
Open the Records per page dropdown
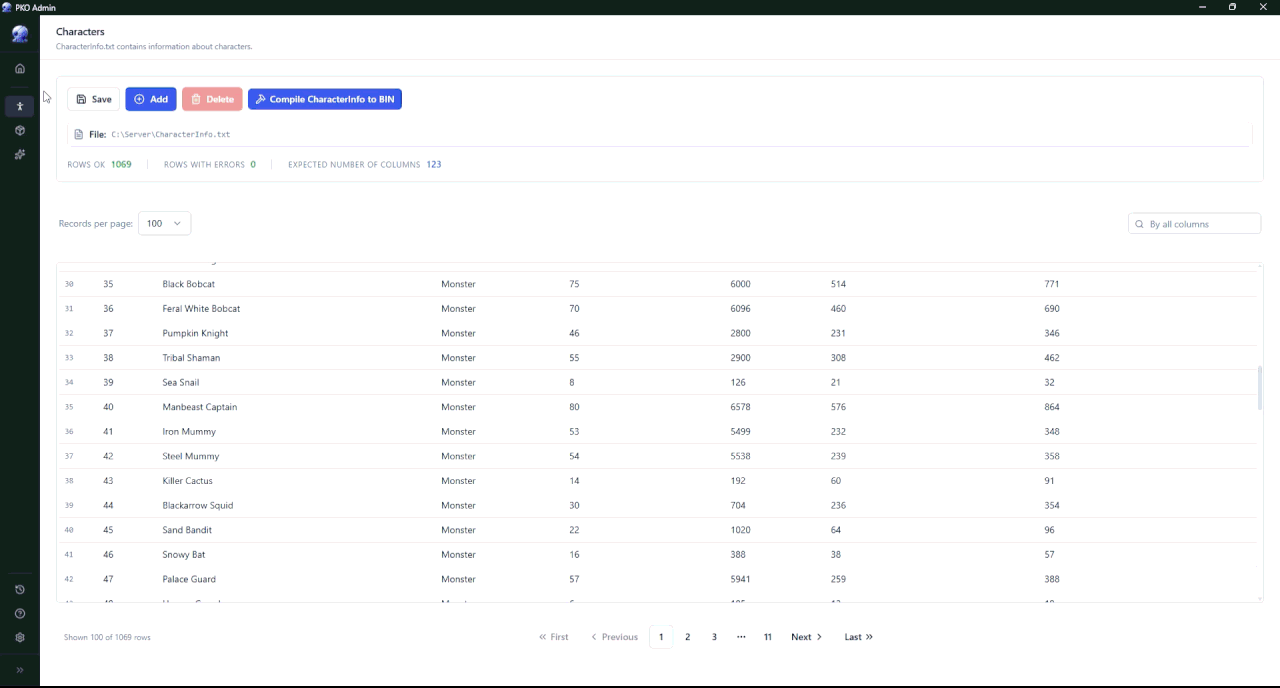pos(165,224)
